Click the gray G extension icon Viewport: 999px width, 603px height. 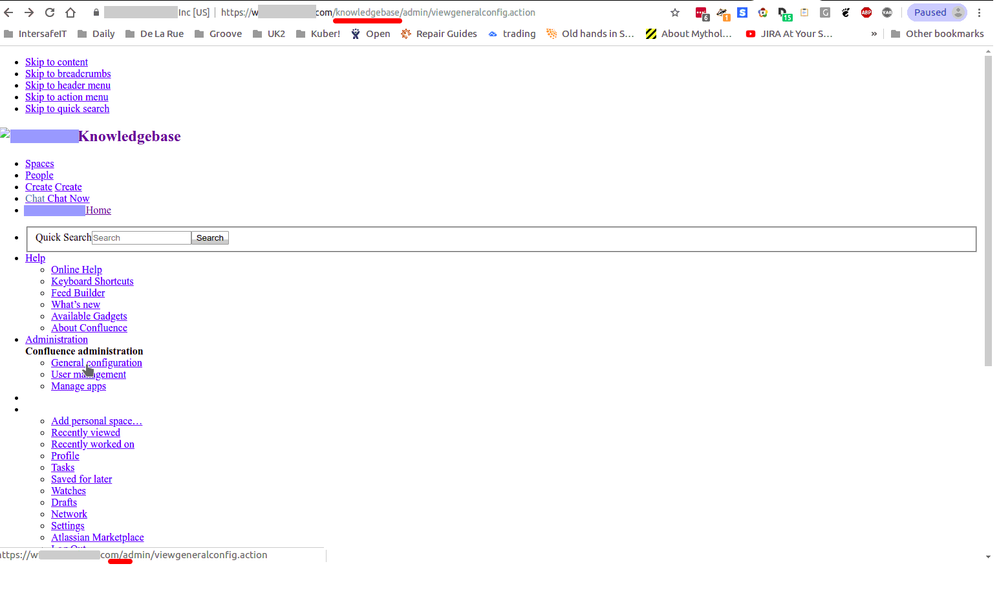click(825, 13)
